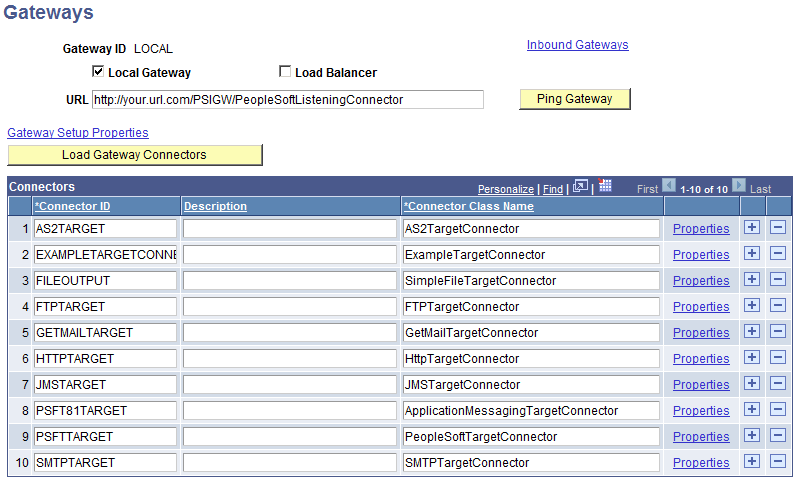Image resolution: width=794 pixels, height=478 pixels.
Task: Go to previous rows arrow in Connectors
Action: (x=669, y=185)
